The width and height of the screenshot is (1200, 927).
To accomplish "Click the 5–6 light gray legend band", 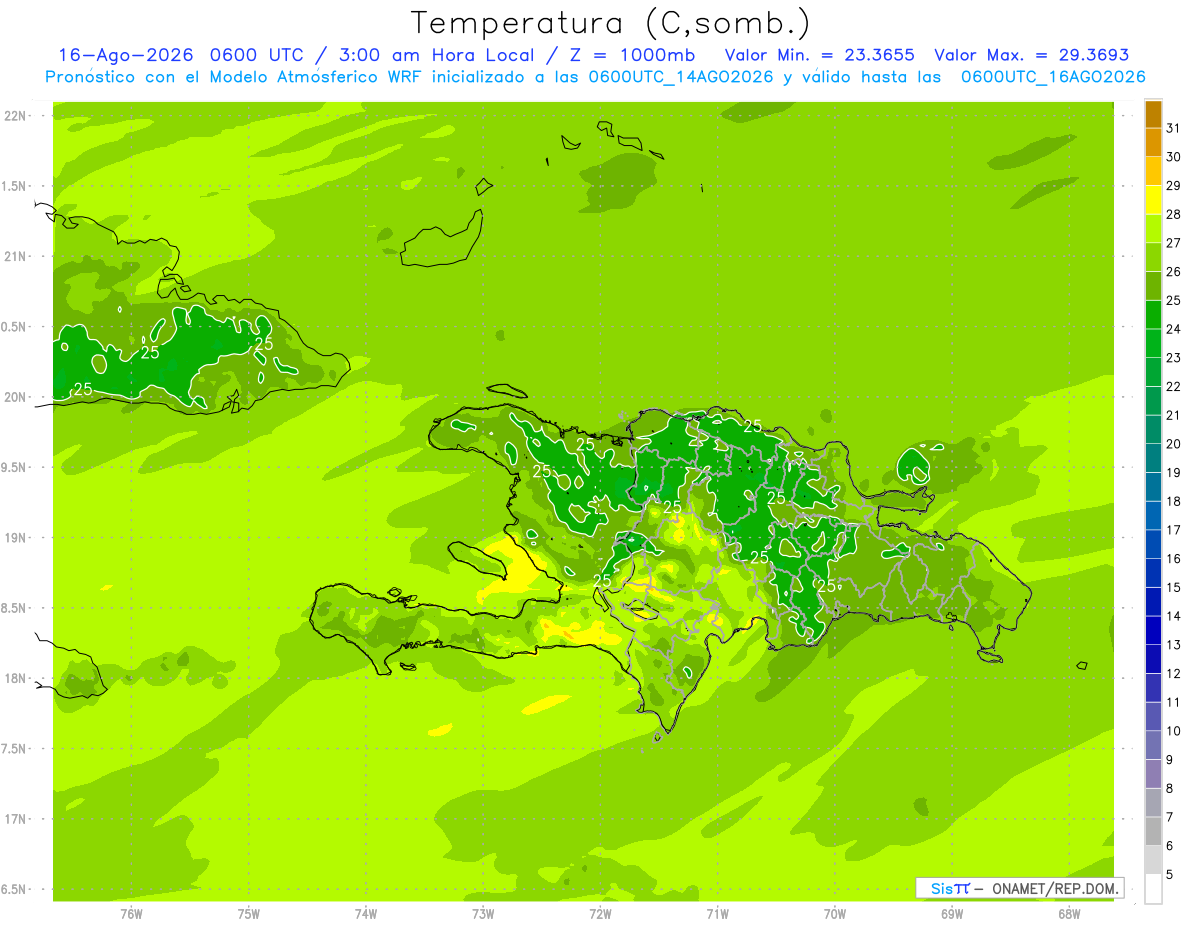I will 1153,860.
